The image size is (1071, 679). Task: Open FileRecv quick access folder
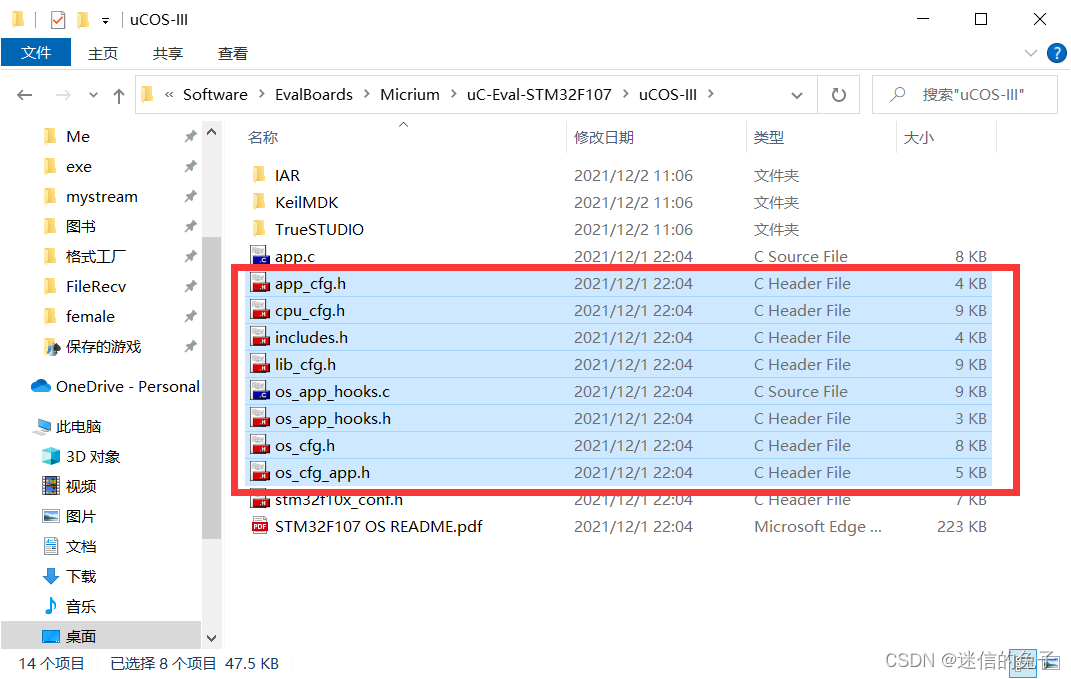tap(96, 287)
